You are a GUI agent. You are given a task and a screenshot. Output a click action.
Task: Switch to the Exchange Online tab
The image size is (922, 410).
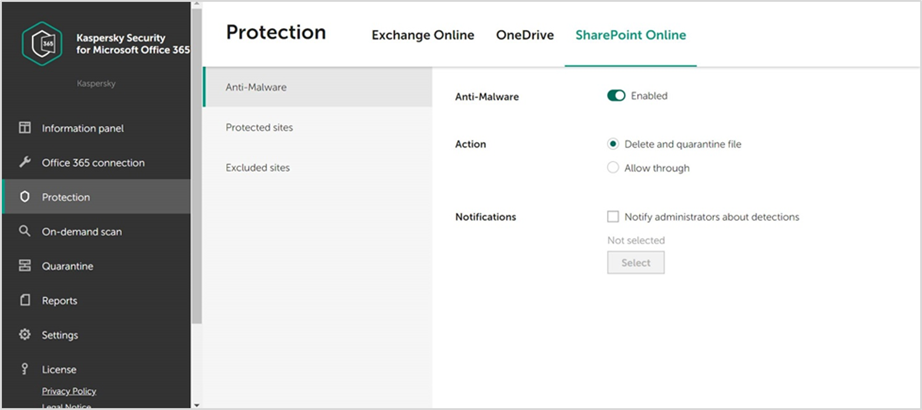tap(423, 35)
